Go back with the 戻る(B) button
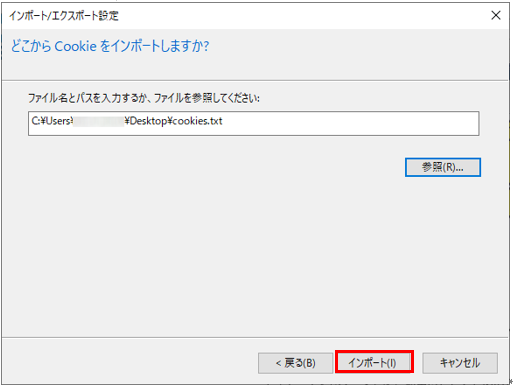 [x=295, y=363]
